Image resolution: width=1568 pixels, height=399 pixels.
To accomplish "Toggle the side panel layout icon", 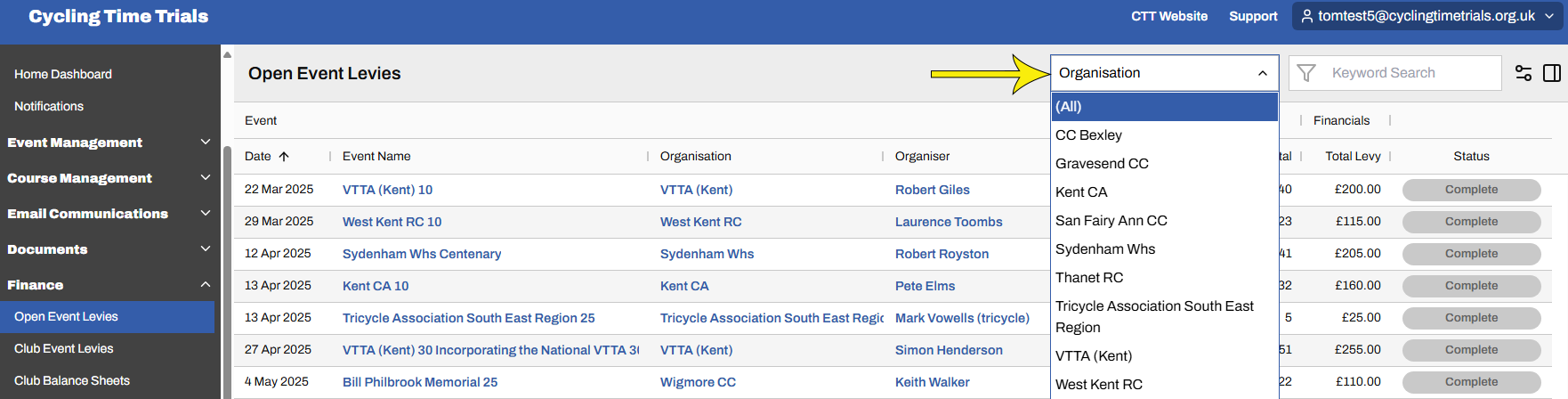I will (1552, 73).
